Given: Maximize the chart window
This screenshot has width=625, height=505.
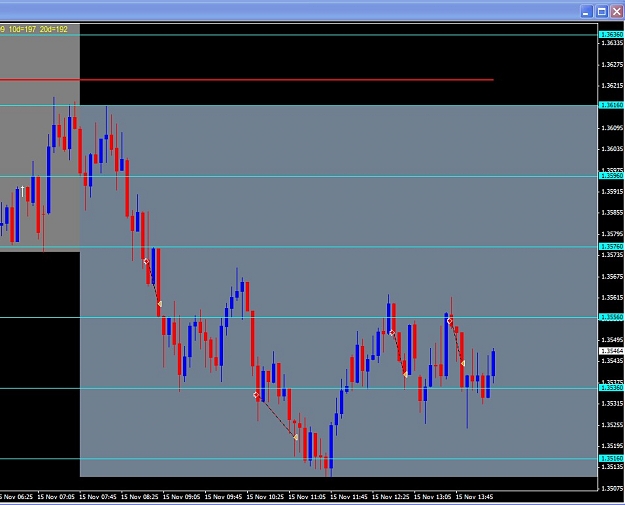Looking at the screenshot, I should tap(601, 12).
